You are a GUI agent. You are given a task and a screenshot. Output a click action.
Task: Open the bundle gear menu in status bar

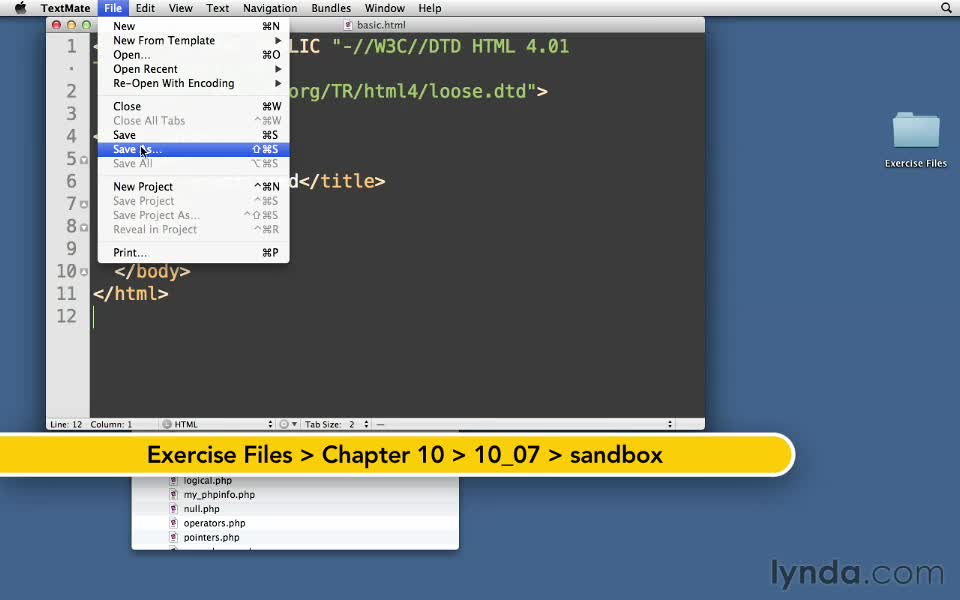(x=288, y=424)
